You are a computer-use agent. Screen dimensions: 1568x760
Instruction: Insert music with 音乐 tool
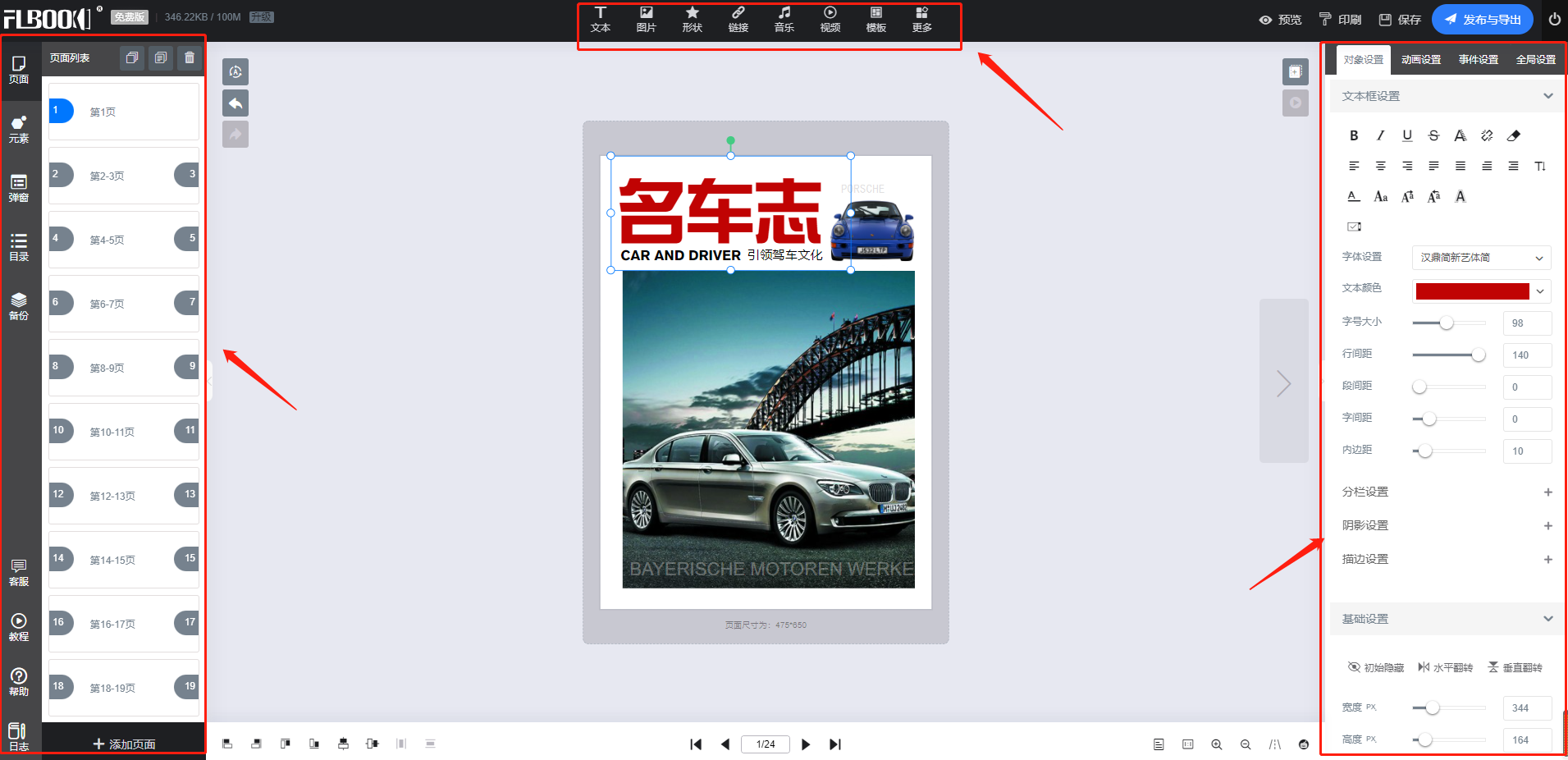(784, 20)
